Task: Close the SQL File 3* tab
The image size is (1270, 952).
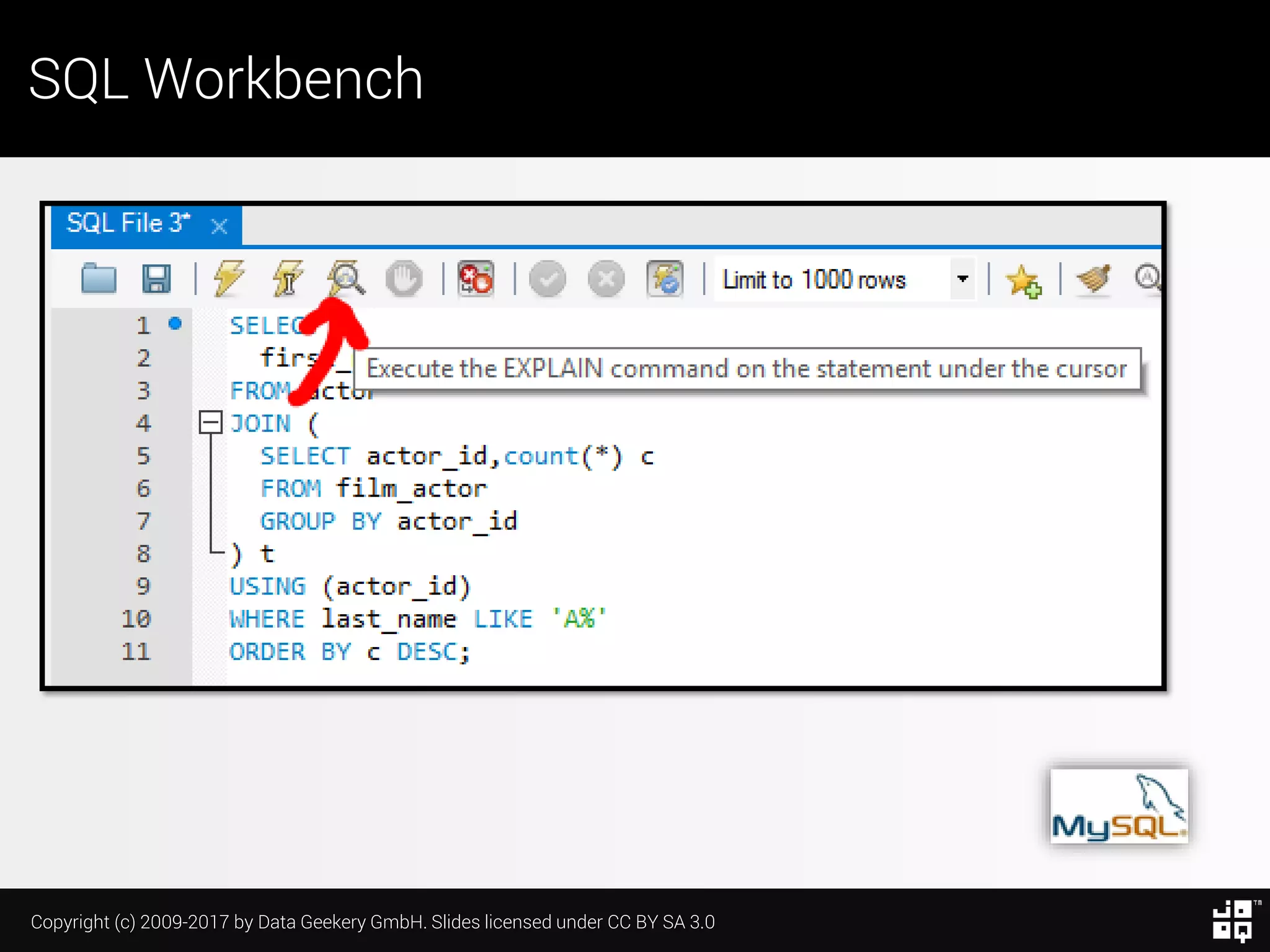Action: point(219,226)
